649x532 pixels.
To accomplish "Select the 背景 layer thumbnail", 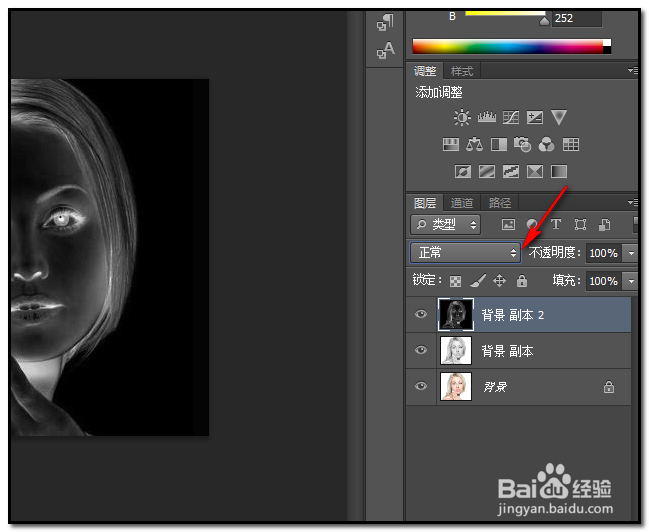I will [x=455, y=386].
